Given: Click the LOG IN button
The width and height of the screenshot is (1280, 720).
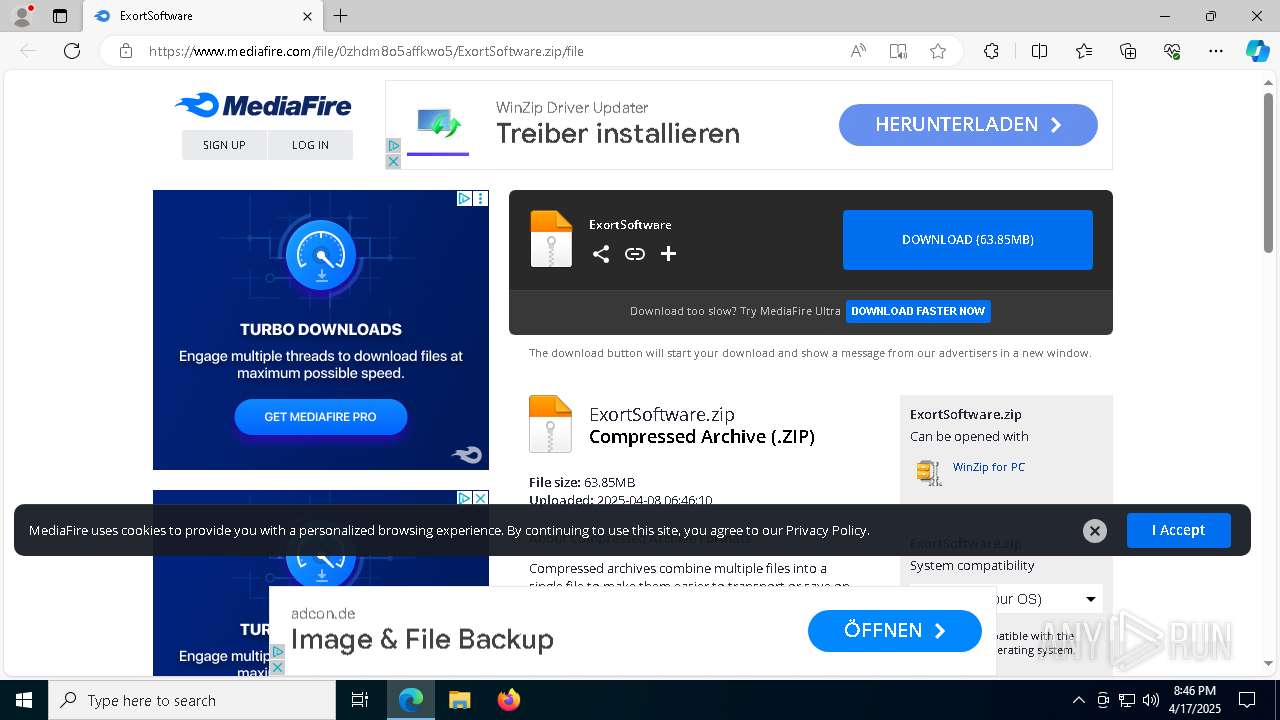Looking at the screenshot, I should point(310,145).
